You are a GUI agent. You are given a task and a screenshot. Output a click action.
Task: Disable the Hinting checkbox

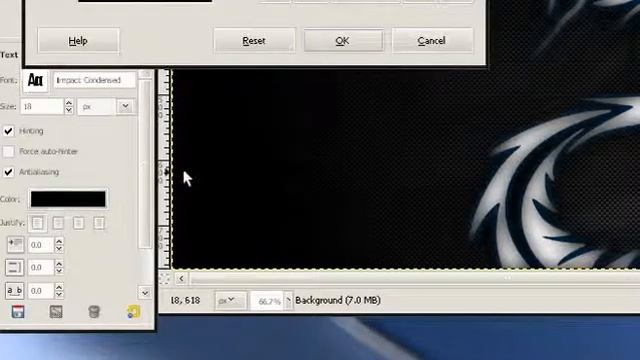point(9,131)
